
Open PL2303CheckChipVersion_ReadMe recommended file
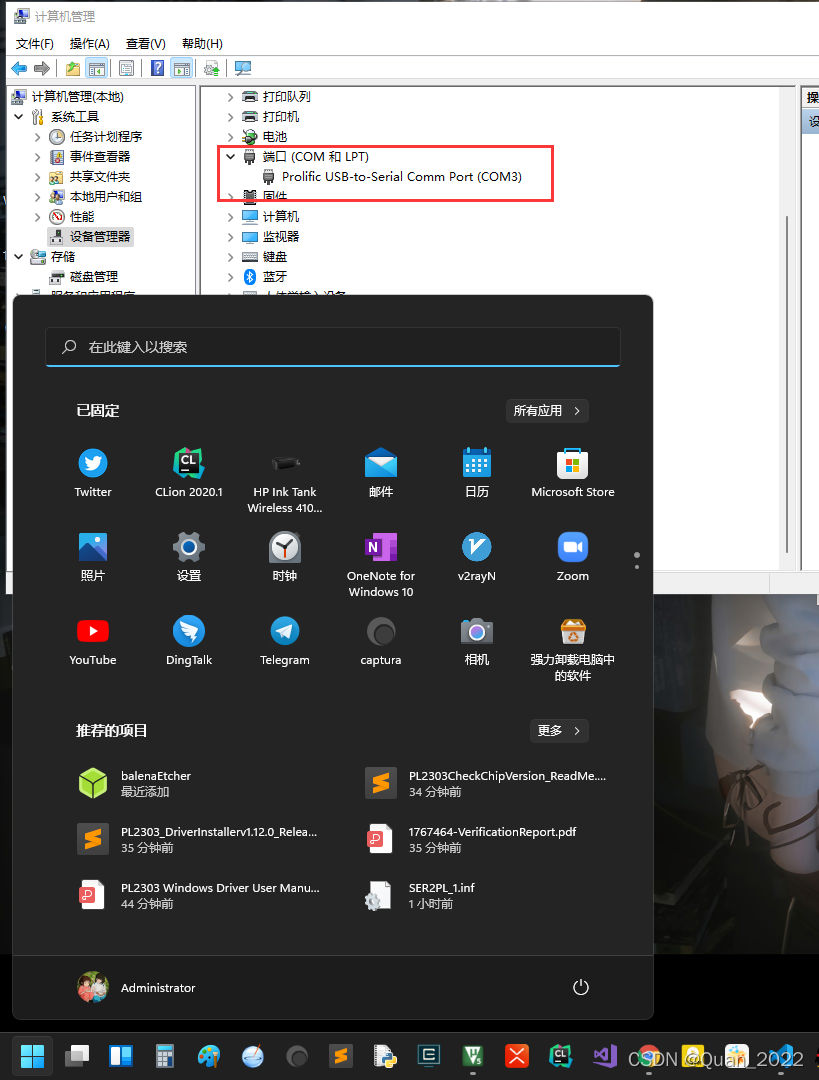(x=486, y=783)
